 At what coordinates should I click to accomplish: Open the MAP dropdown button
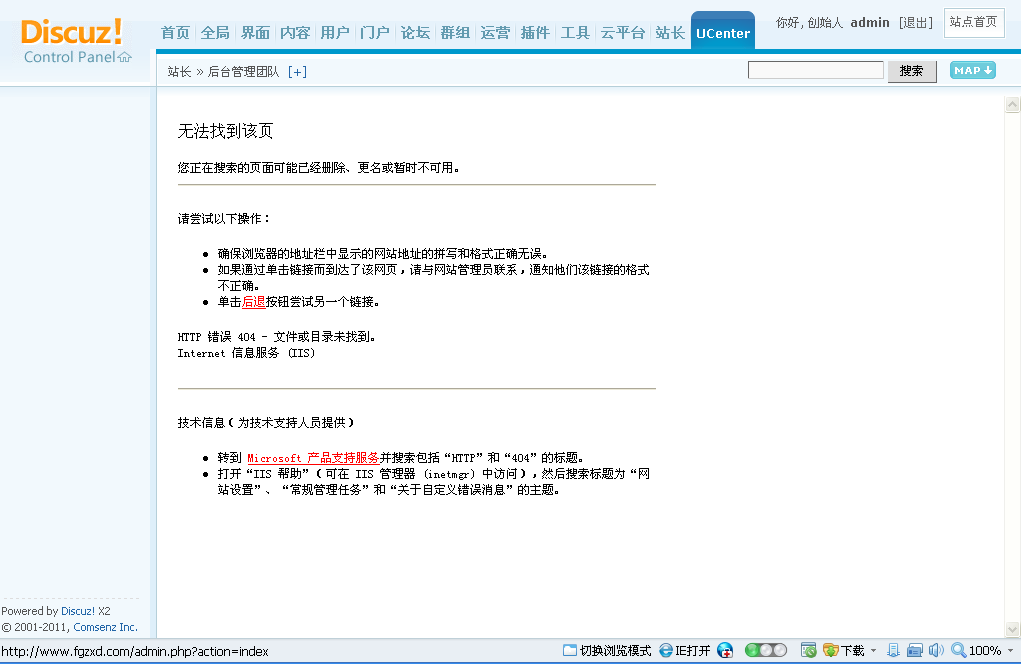[x=973, y=70]
